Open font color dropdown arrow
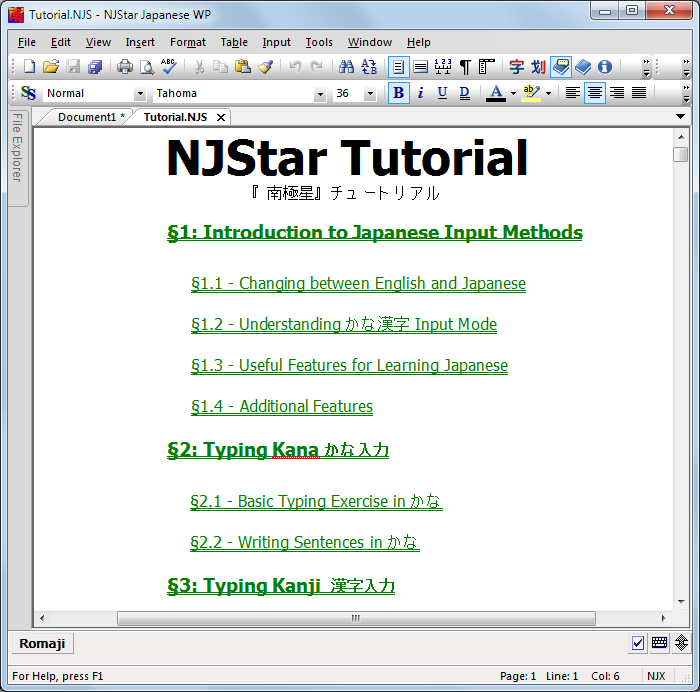 point(513,93)
